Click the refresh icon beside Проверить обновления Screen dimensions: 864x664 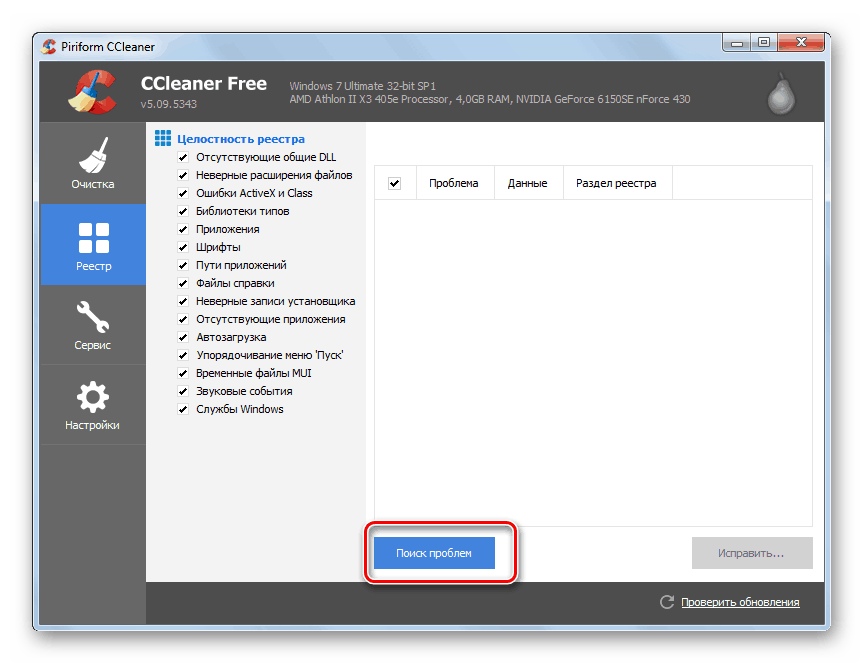click(667, 602)
